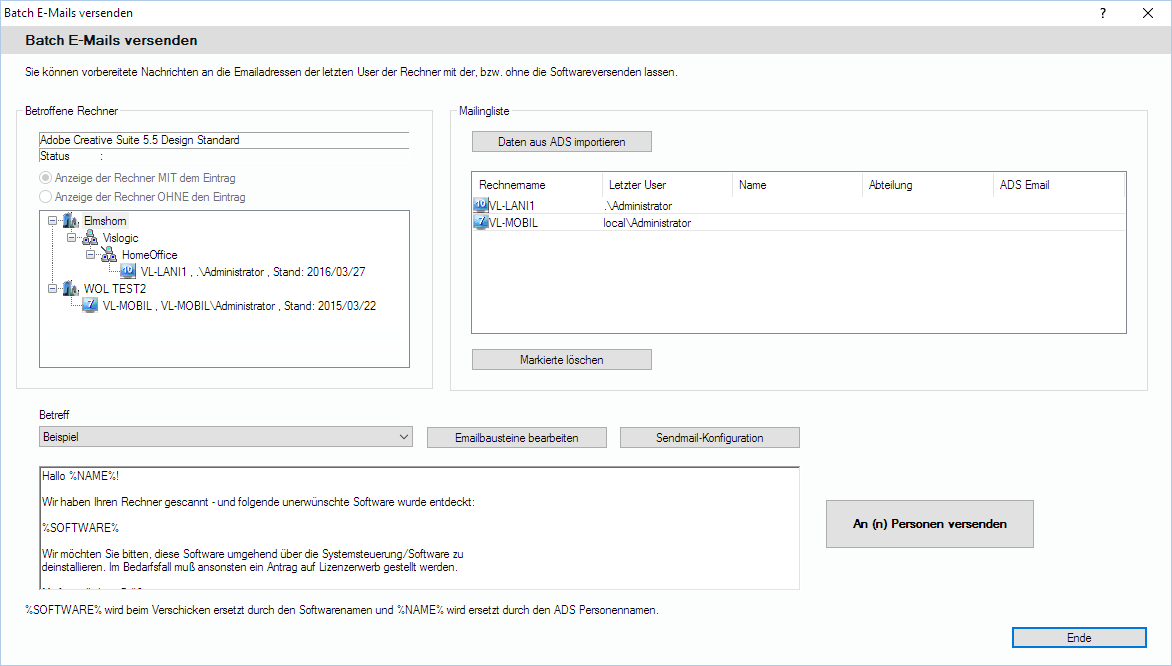Click into the email message body text area
This screenshot has width=1172, height=666.
(x=419, y=528)
